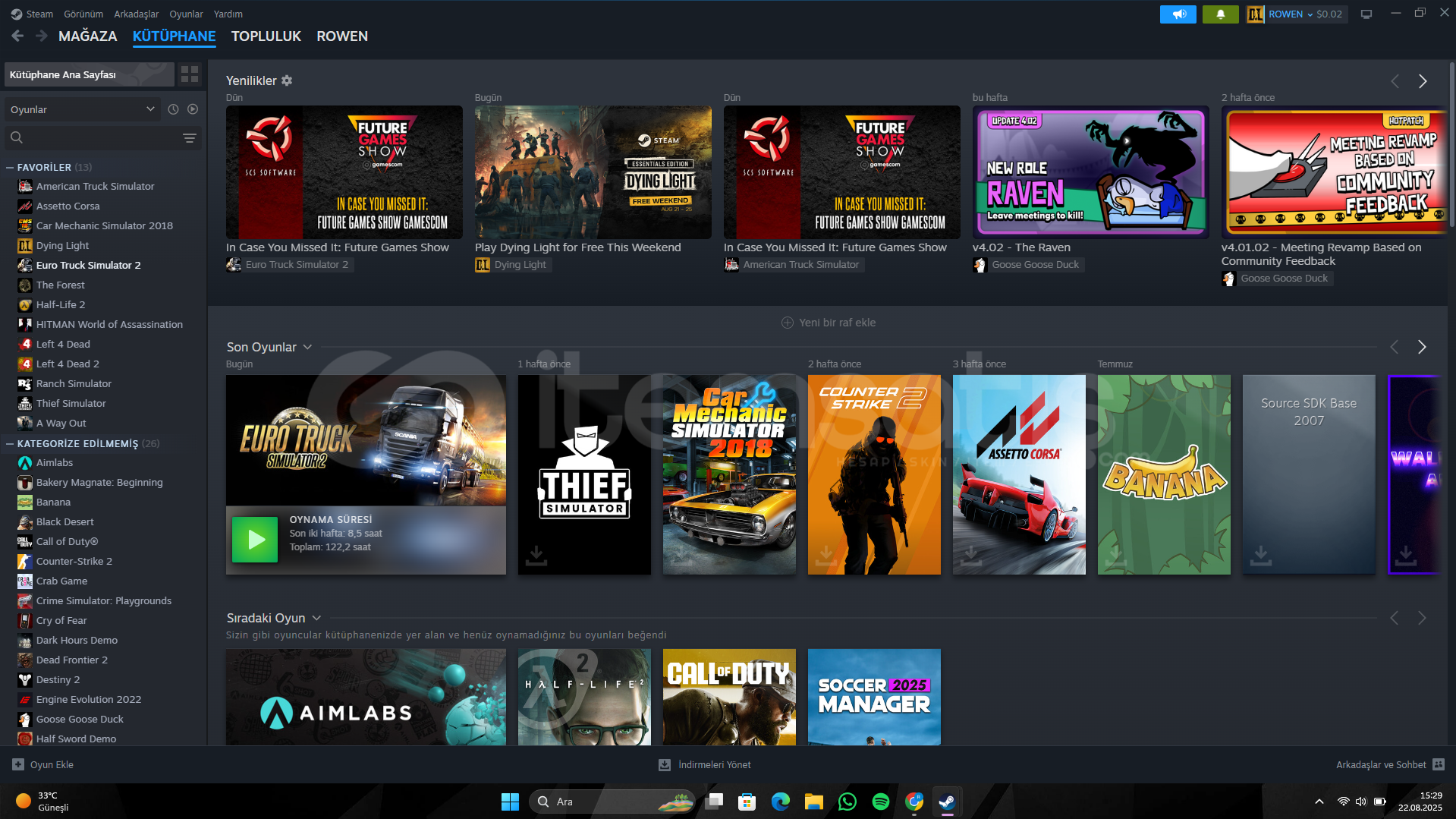
Task: Go forward with the right arrow navigation icon
Action: (42, 36)
